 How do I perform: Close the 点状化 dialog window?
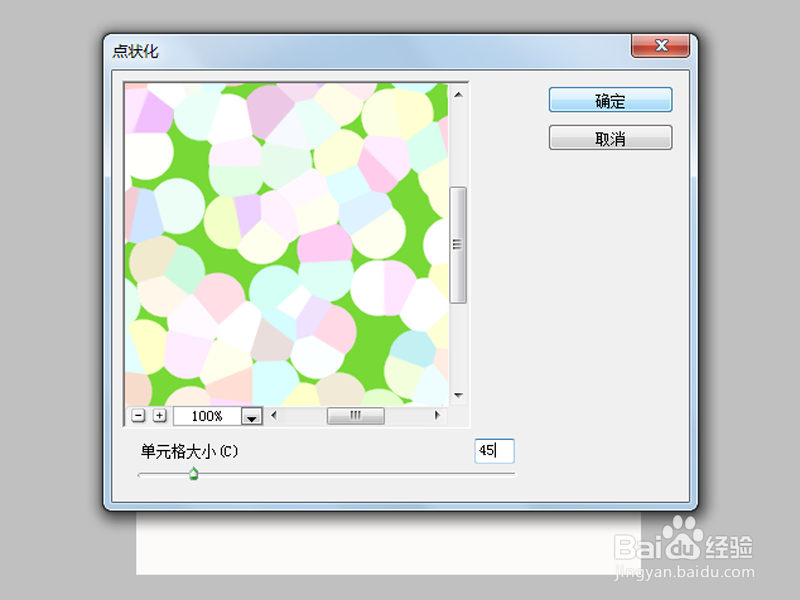[x=661, y=45]
